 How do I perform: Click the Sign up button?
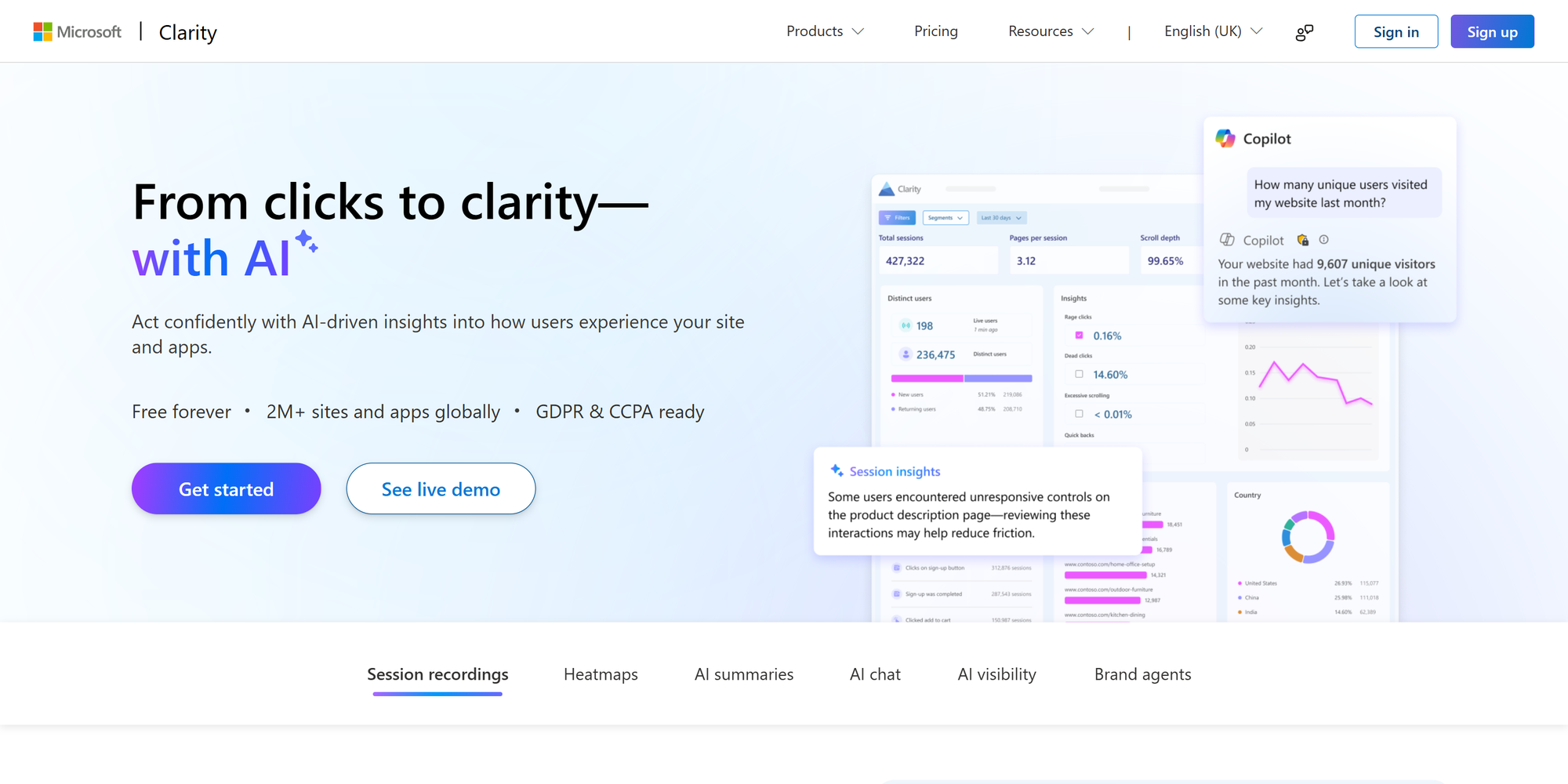tap(1492, 31)
